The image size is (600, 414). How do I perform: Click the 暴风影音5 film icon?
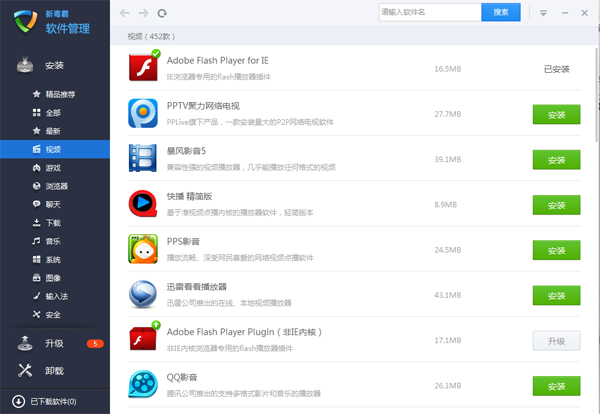(x=143, y=158)
